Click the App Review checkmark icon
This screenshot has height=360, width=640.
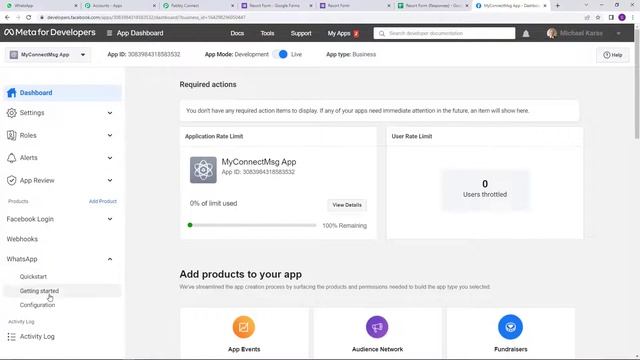coord(11,180)
